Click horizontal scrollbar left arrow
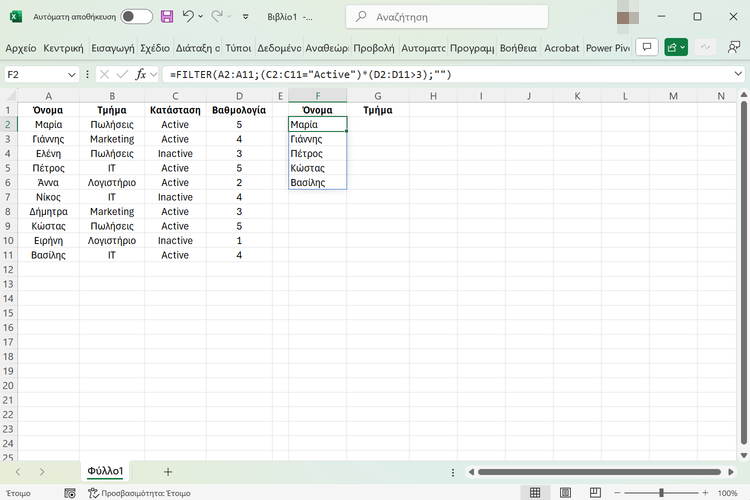The image size is (750, 500). (471, 472)
